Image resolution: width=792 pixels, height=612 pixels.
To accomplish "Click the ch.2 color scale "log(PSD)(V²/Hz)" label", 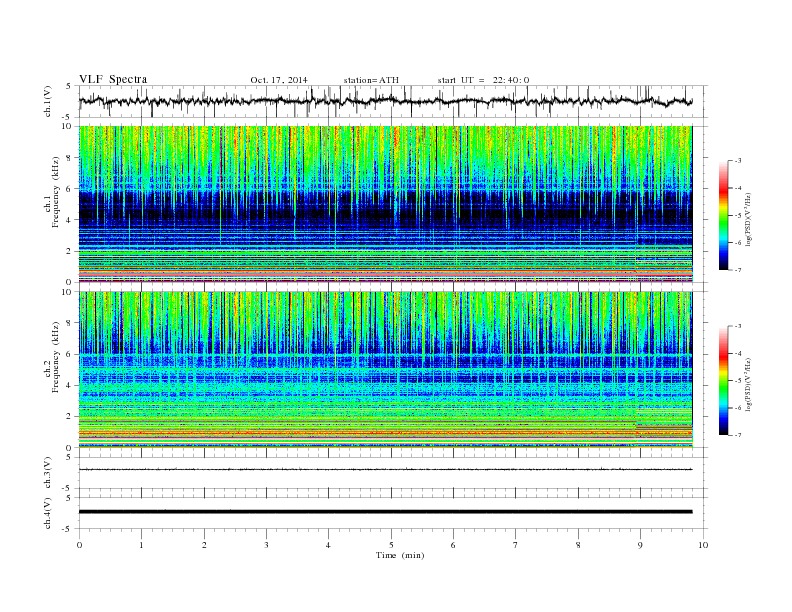I will pyautogui.click(x=749, y=385).
